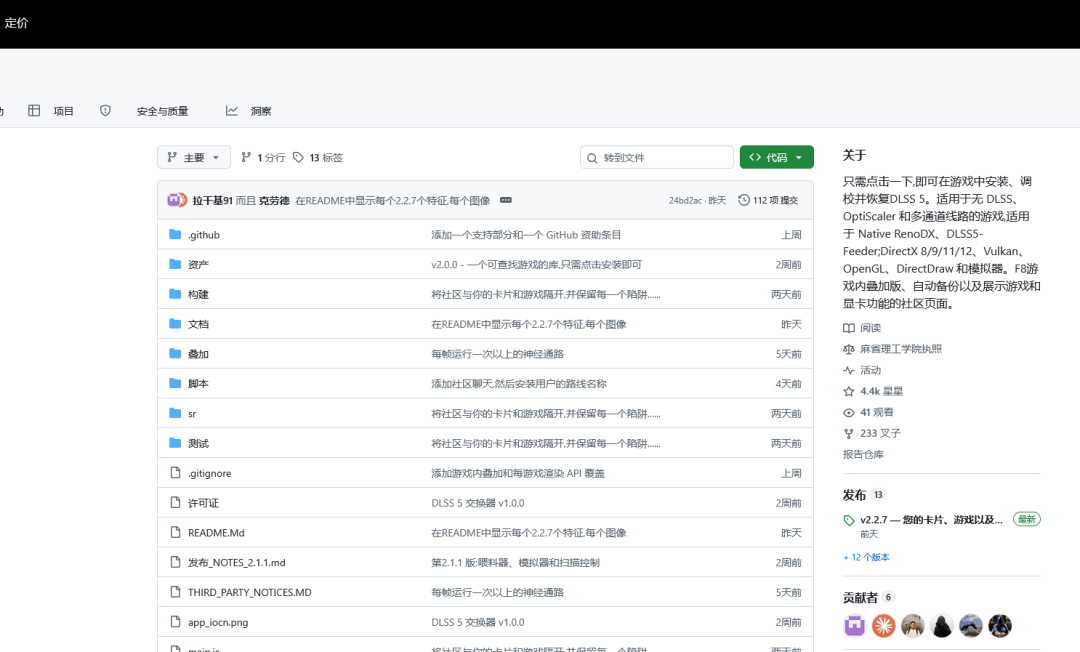Open the v2.2.7 latest release
The image size is (1080, 652).
coord(931,520)
